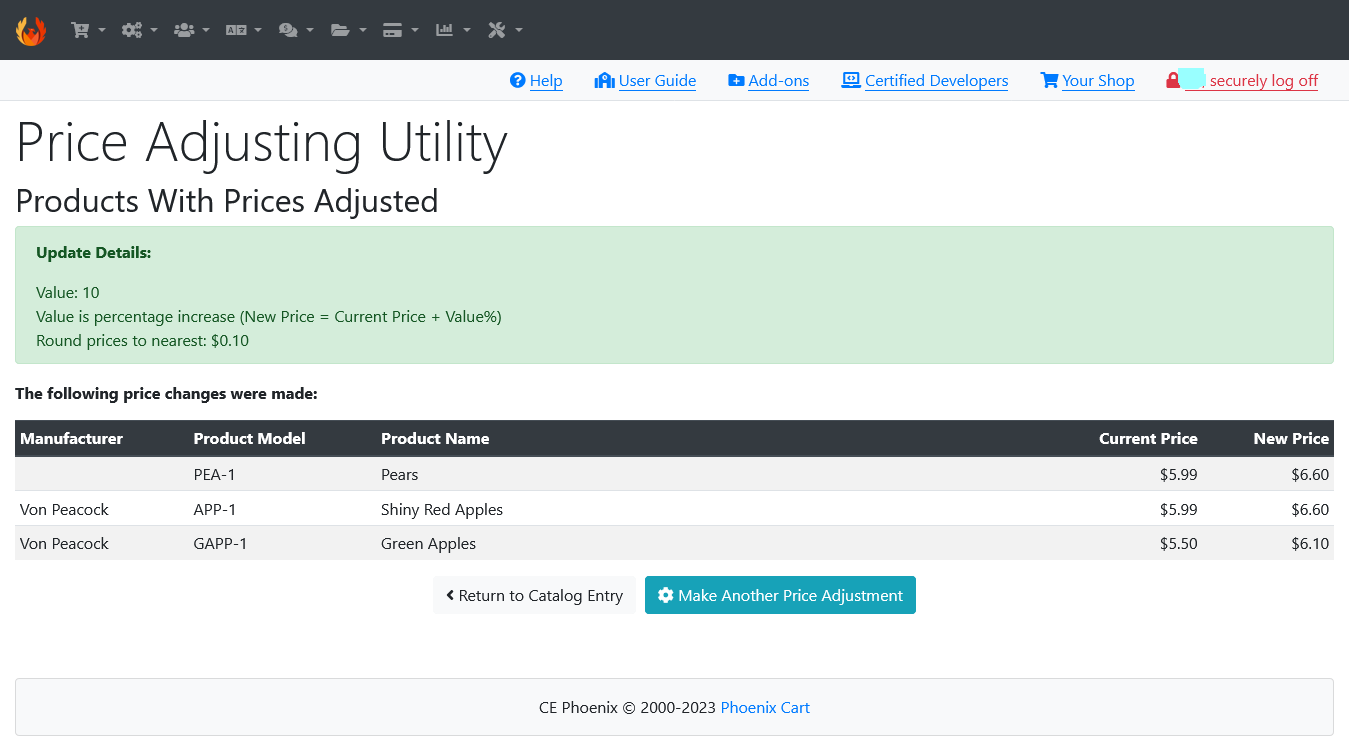
Task: Click the 'Value: 10' update detail
Action: (68, 292)
